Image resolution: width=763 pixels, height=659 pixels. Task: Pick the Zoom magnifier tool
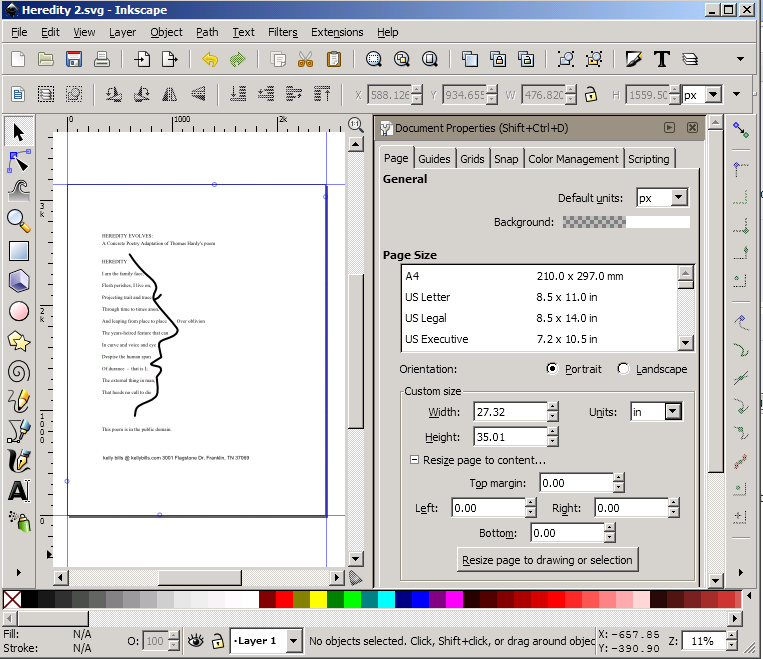tap(18, 220)
